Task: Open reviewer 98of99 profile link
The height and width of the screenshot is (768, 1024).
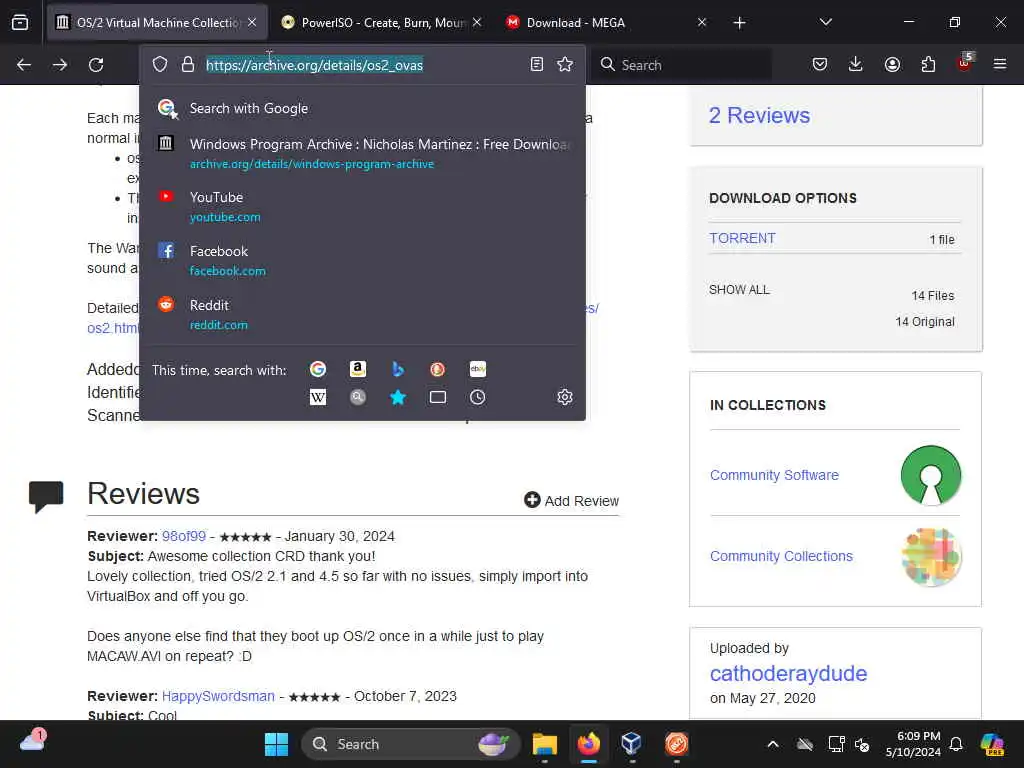Action: click(x=184, y=536)
